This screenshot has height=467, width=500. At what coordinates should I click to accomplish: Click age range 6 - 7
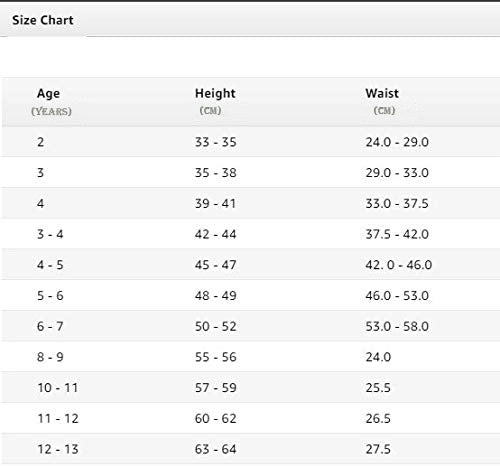click(50, 326)
